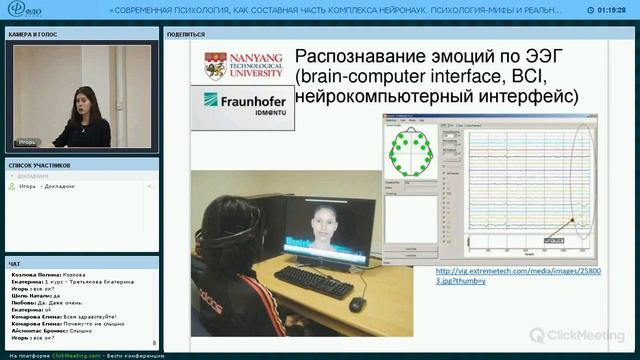Click the small status icon on Игорь's row
This screenshot has width=640, height=360.
coord(149,186)
